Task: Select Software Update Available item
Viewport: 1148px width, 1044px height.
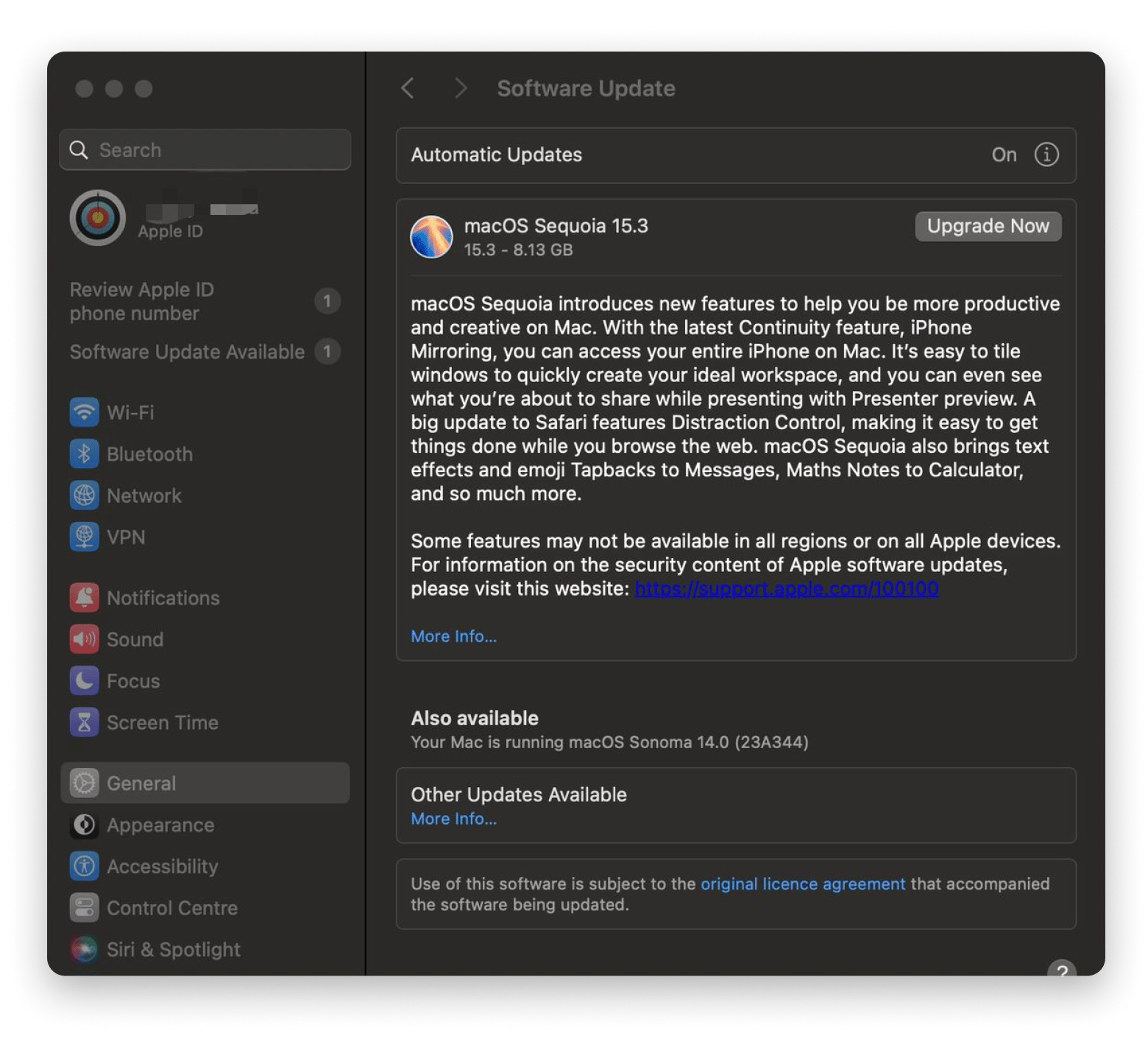Action: point(205,352)
